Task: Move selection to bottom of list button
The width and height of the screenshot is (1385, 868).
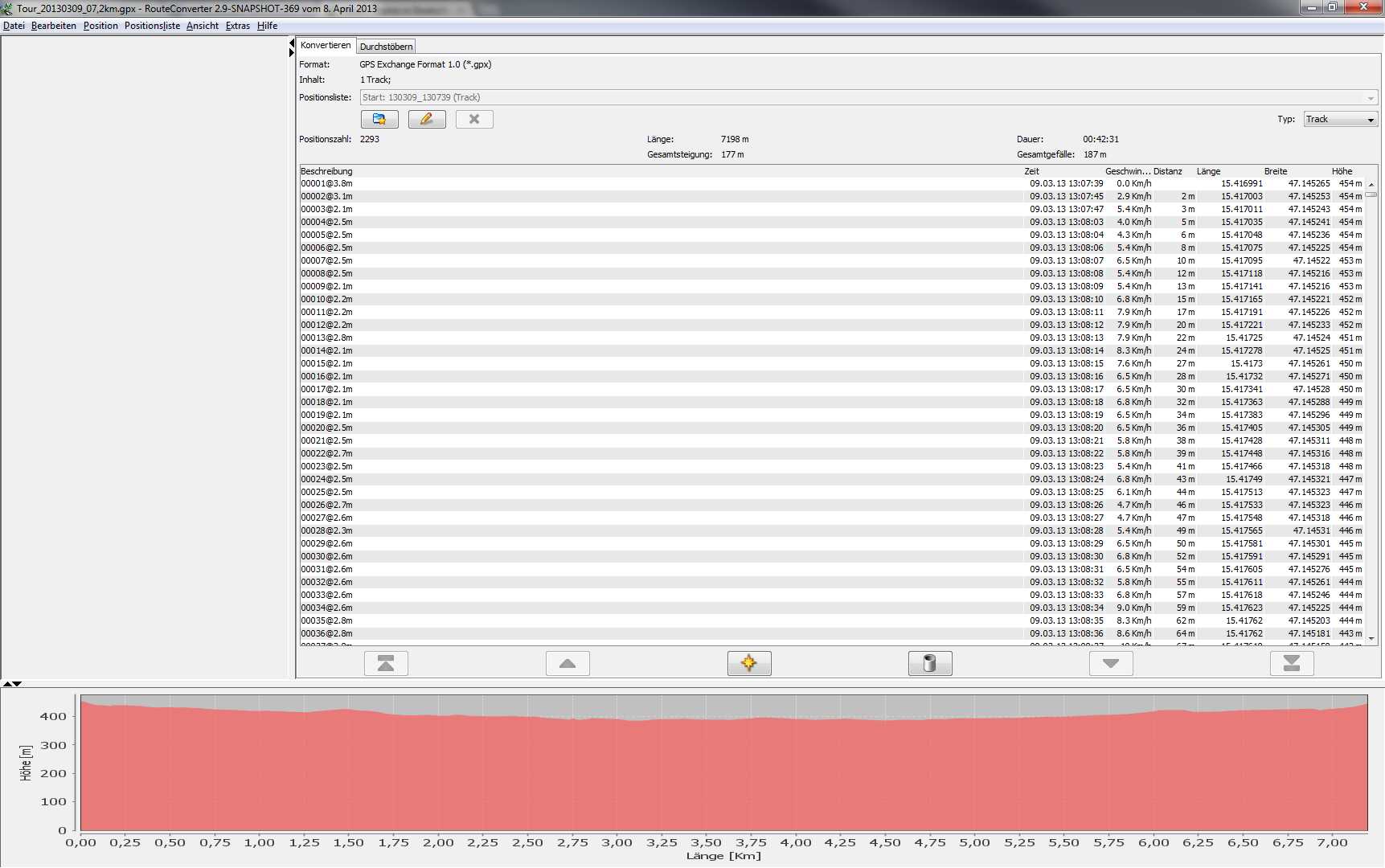Action: (x=1292, y=664)
